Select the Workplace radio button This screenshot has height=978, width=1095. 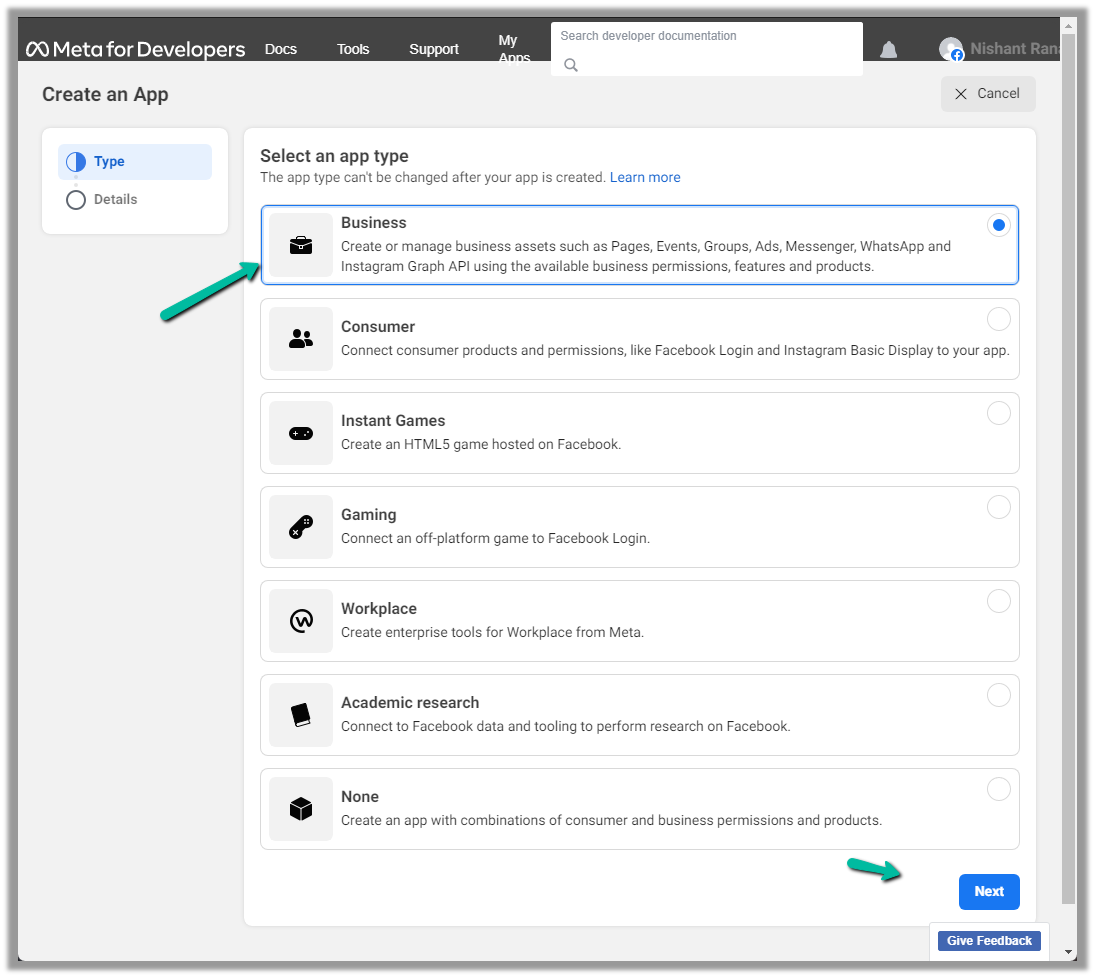click(998, 601)
